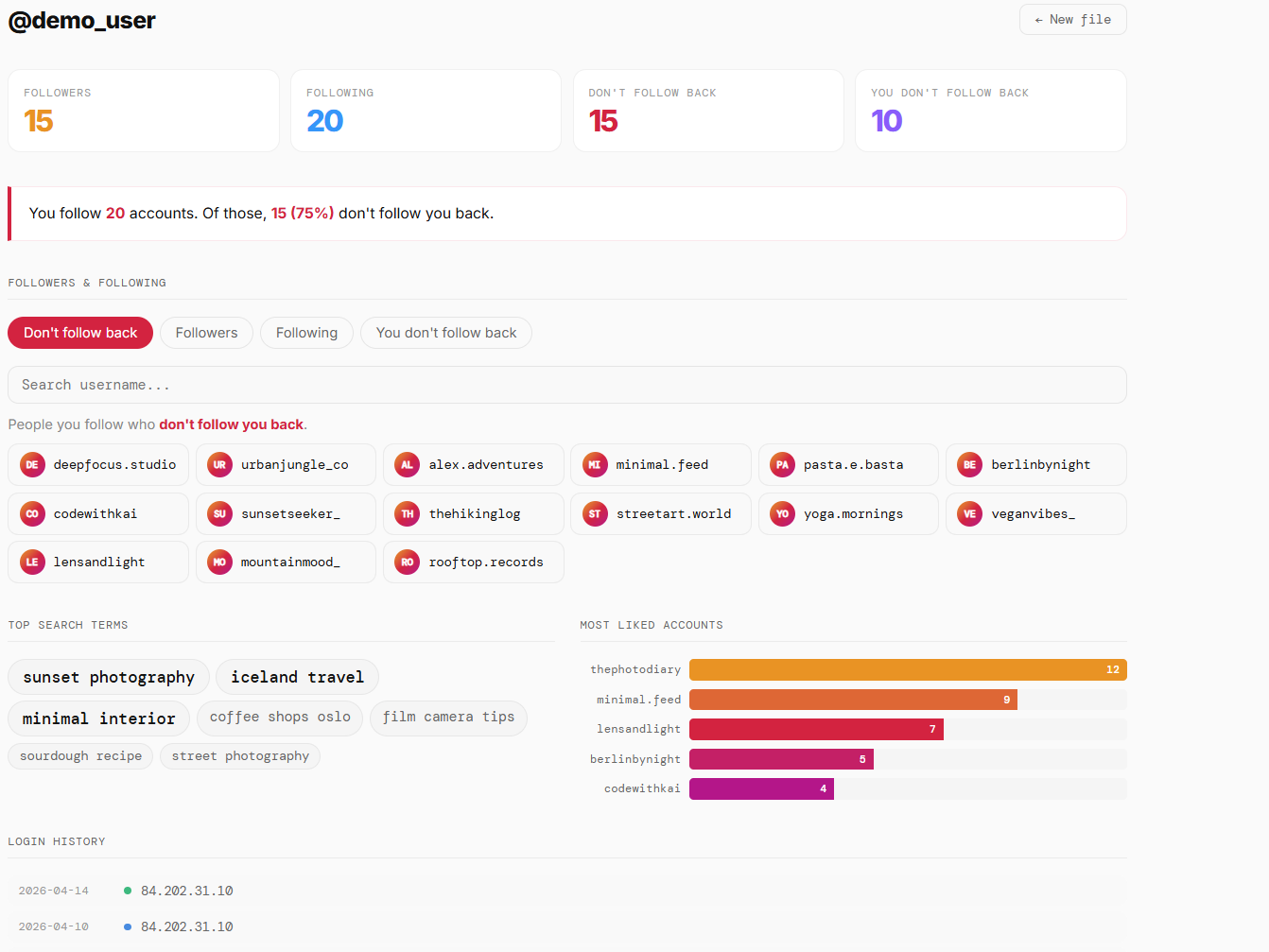
Task: Click the berlinbynight username in the chip list
Action: pos(1040,464)
